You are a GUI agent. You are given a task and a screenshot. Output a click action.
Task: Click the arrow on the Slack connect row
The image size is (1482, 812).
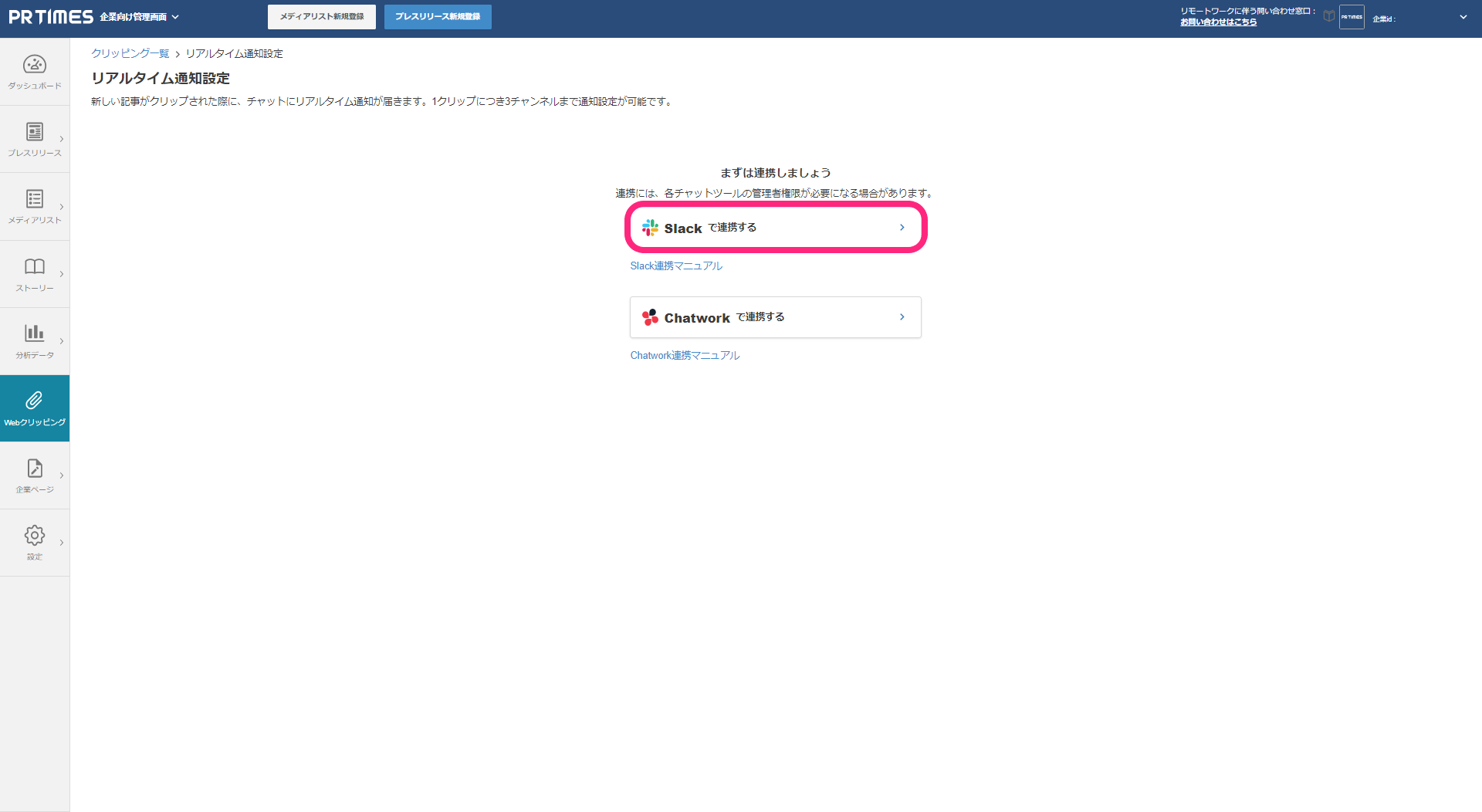click(902, 228)
